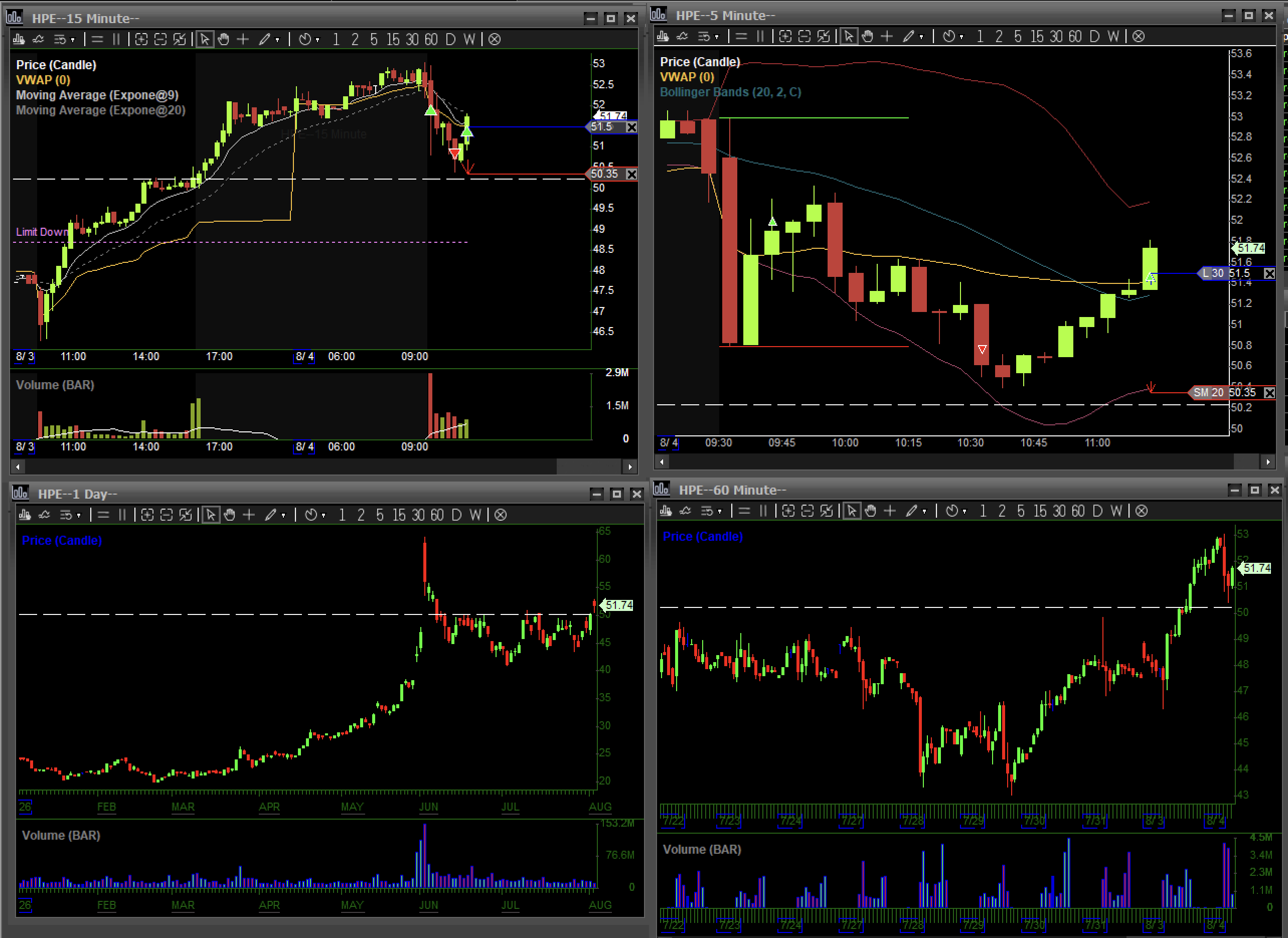Toggle pointer select mode in 60 Minute chart
Screen dimensions: 1288x938
852,511
